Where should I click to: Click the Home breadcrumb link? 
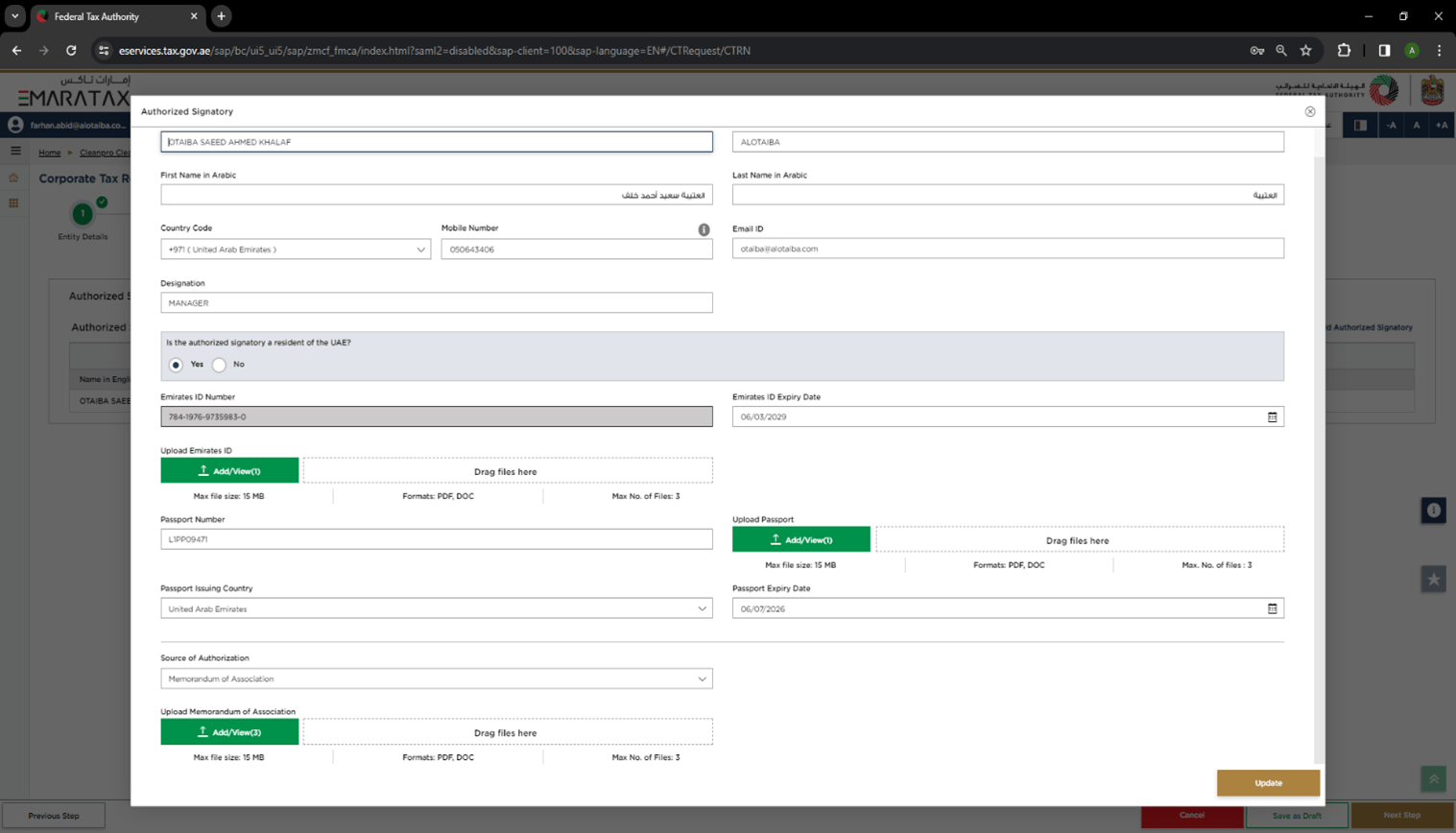tap(50, 153)
